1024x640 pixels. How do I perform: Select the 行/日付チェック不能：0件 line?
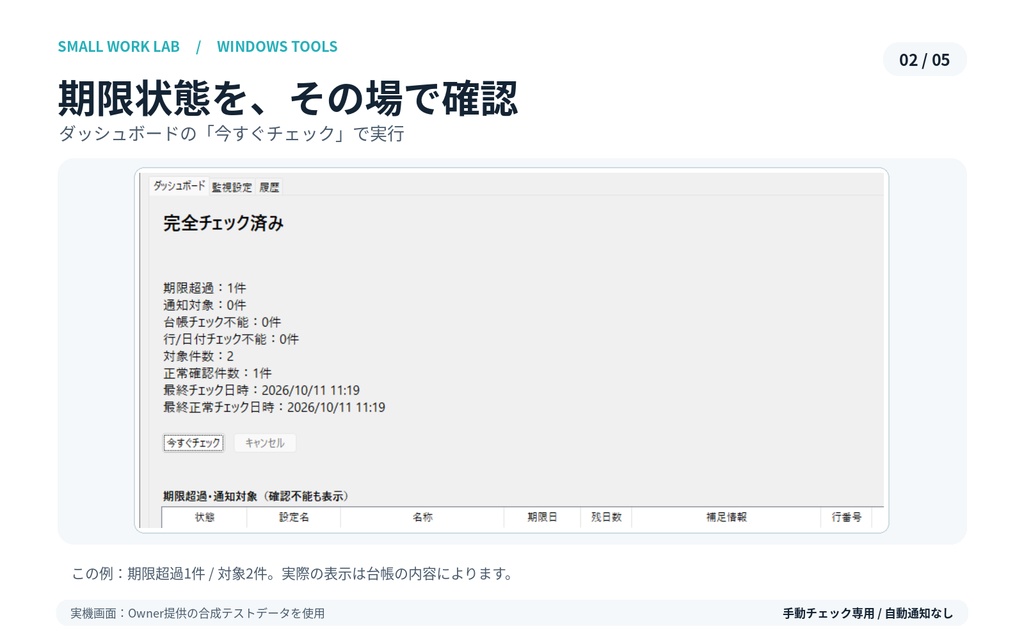coord(231,339)
